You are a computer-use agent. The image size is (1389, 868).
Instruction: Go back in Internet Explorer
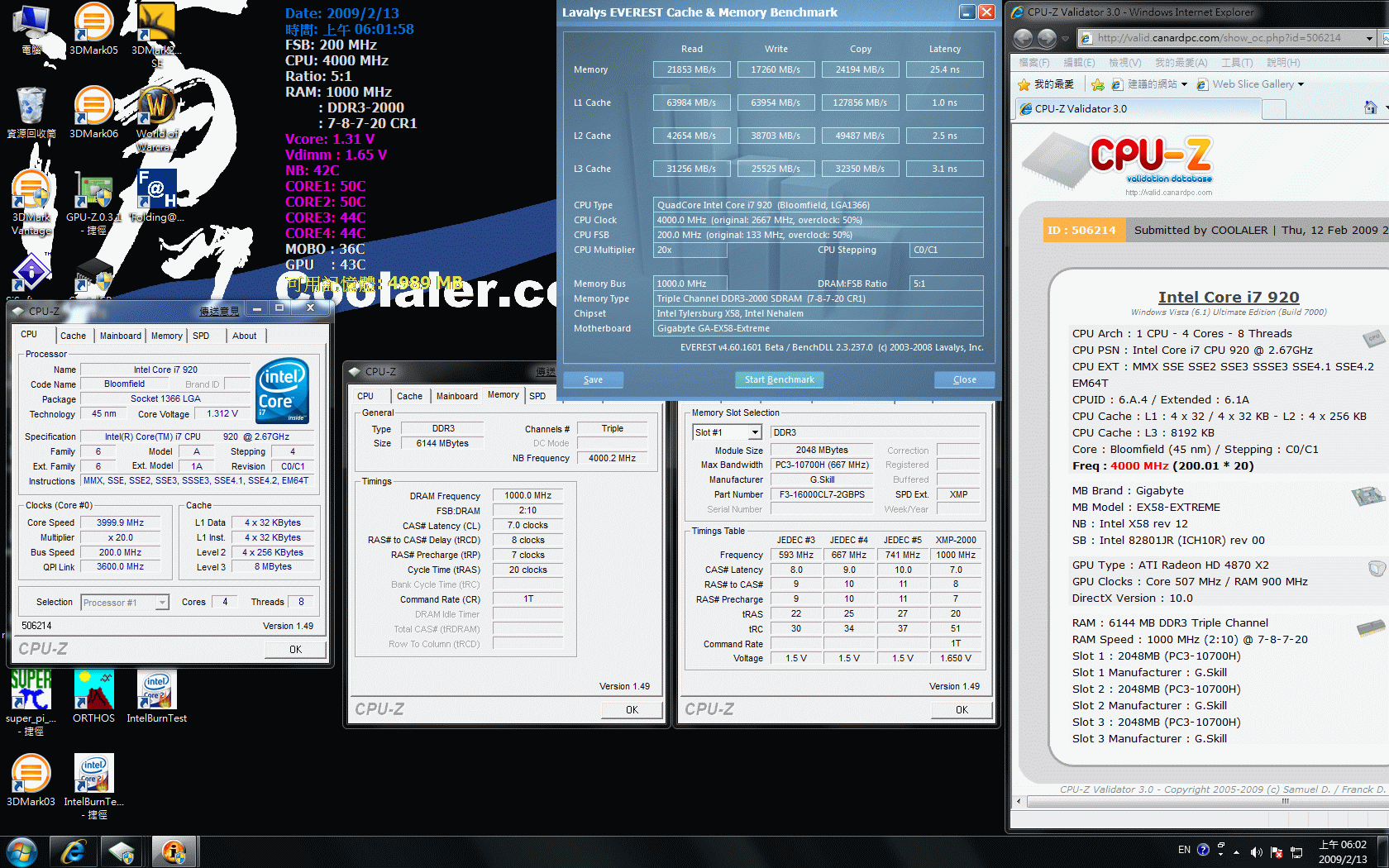(1023, 38)
